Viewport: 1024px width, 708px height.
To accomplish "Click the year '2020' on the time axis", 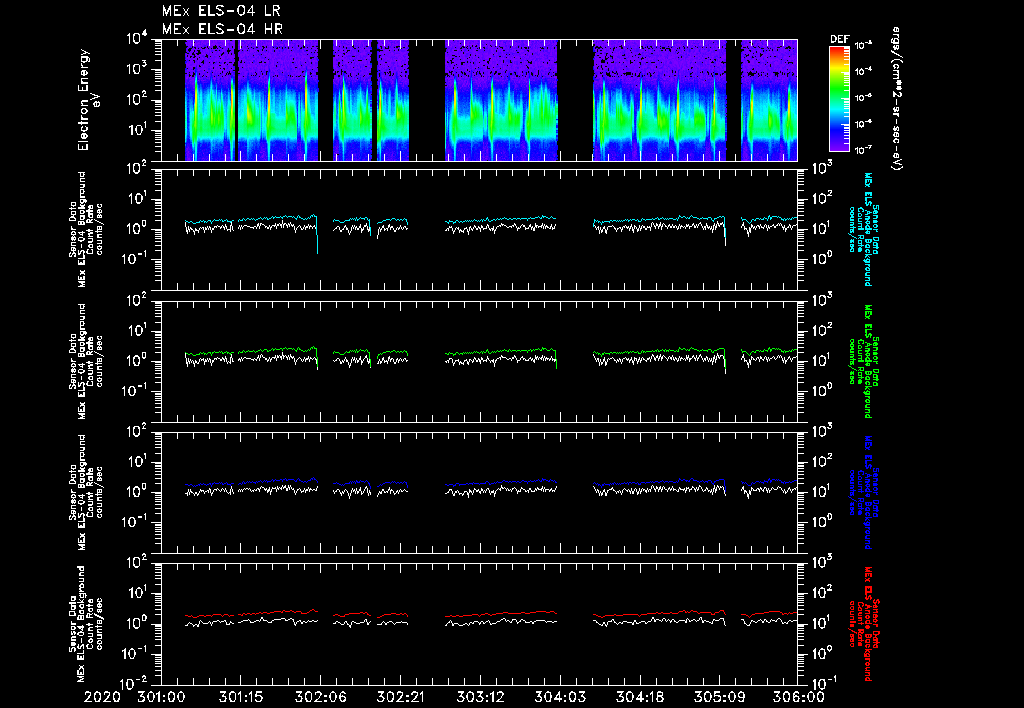I will point(102,697).
